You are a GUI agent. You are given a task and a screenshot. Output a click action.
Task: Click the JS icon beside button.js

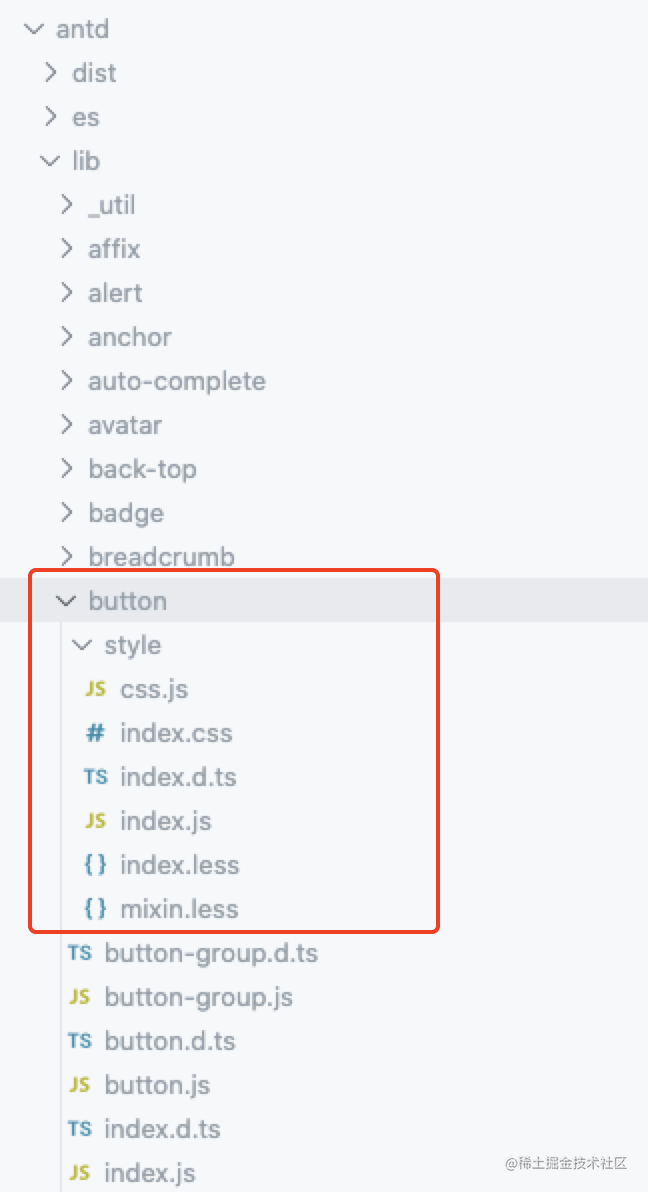pos(80,1085)
